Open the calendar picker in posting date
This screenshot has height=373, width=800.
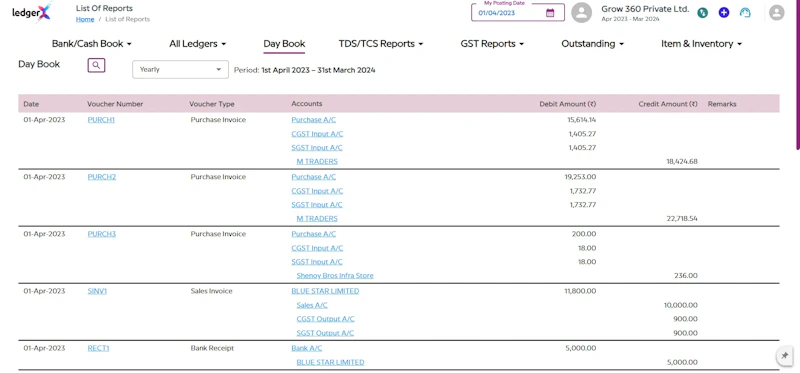click(550, 13)
